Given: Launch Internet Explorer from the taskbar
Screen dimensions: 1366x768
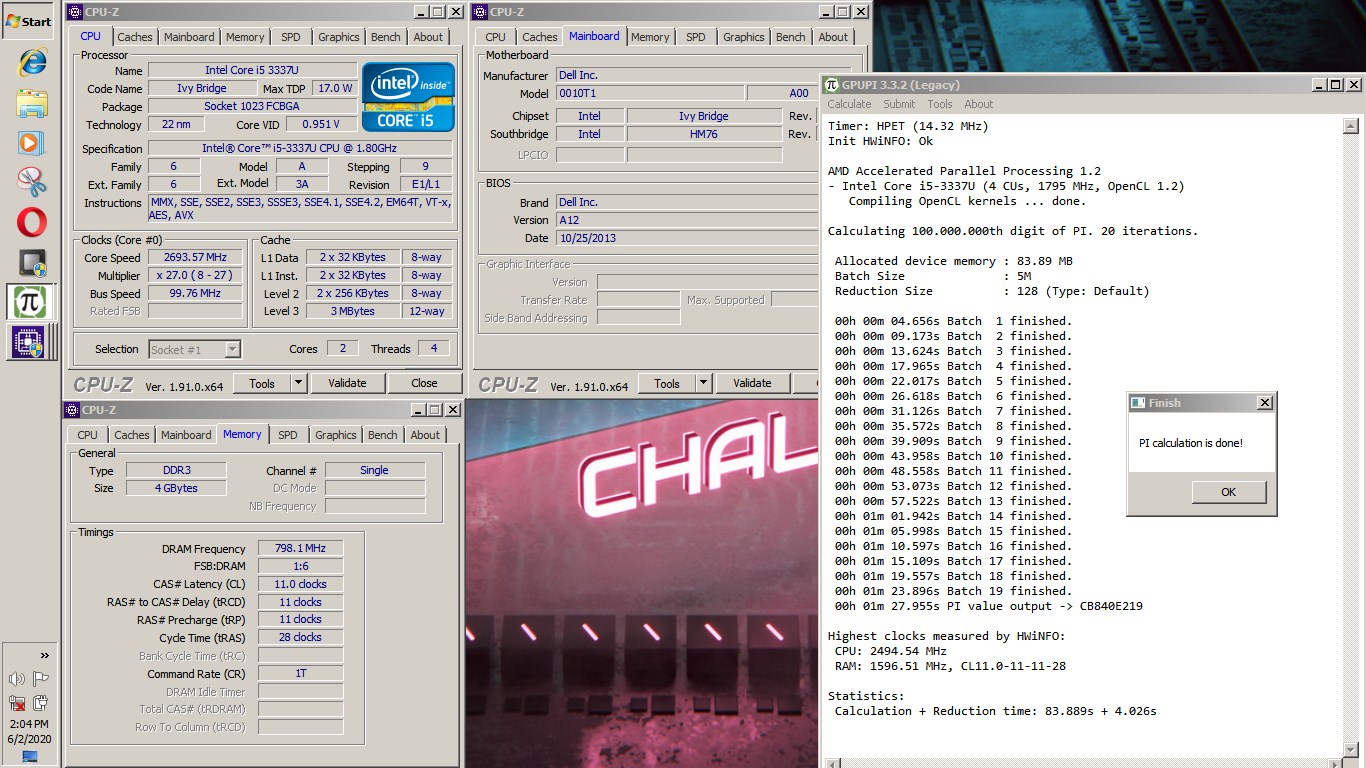Looking at the screenshot, I should tap(32, 62).
